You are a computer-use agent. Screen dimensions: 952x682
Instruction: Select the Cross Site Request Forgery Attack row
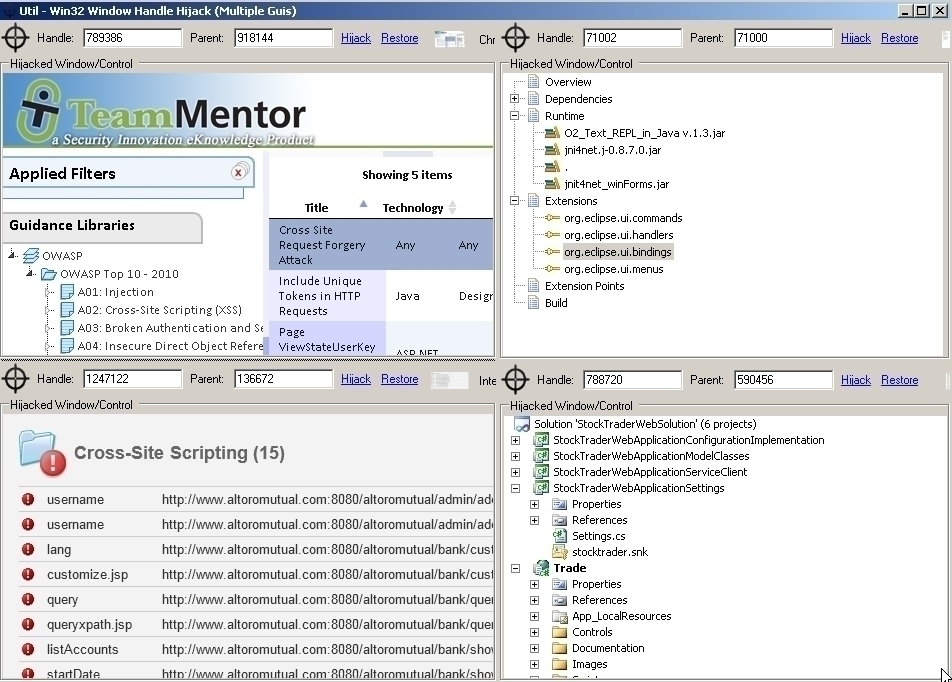325,245
